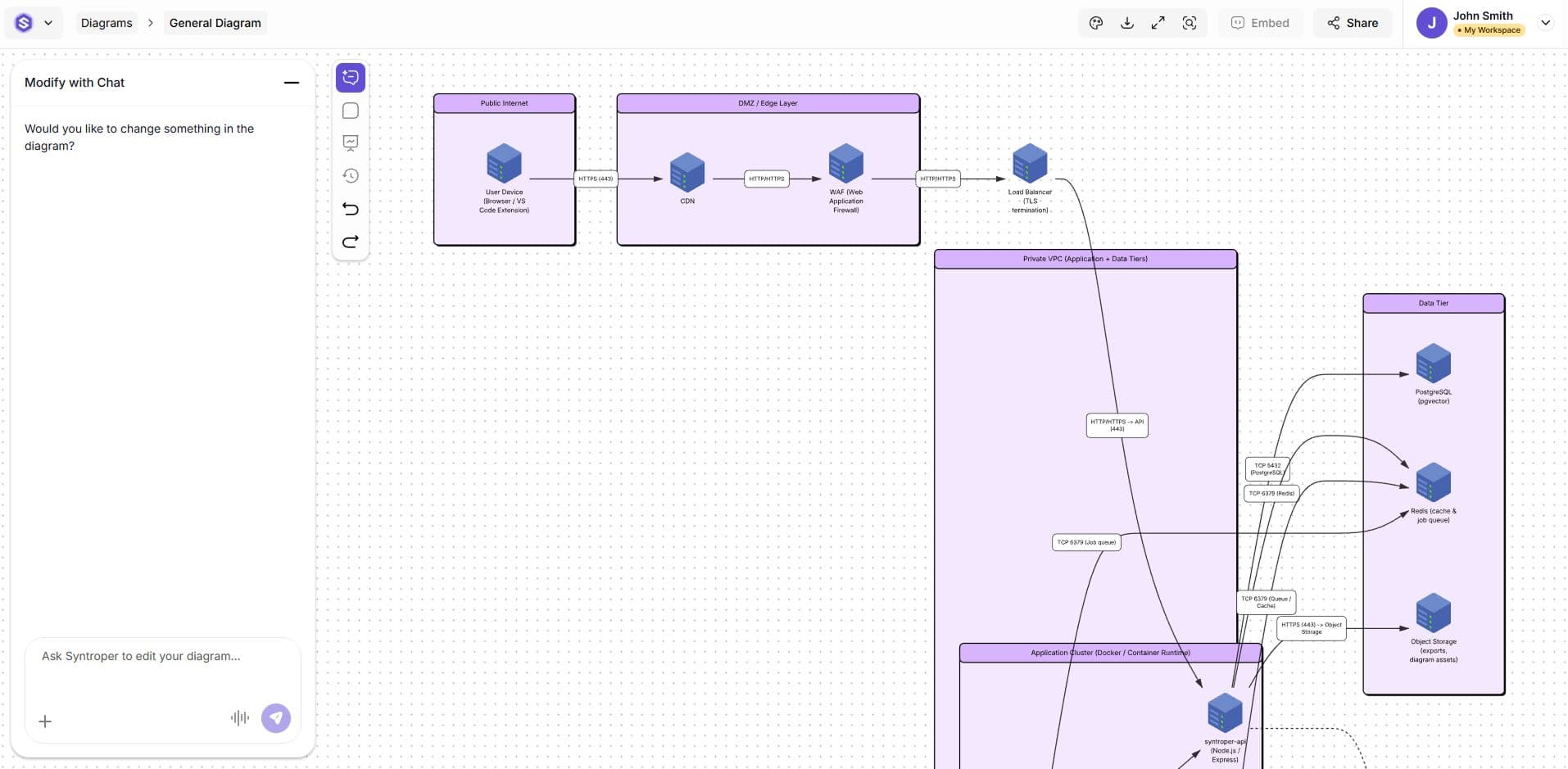Click the redo arrow in the toolbar
The height and width of the screenshot is (769, 1568).
(351, 242)
